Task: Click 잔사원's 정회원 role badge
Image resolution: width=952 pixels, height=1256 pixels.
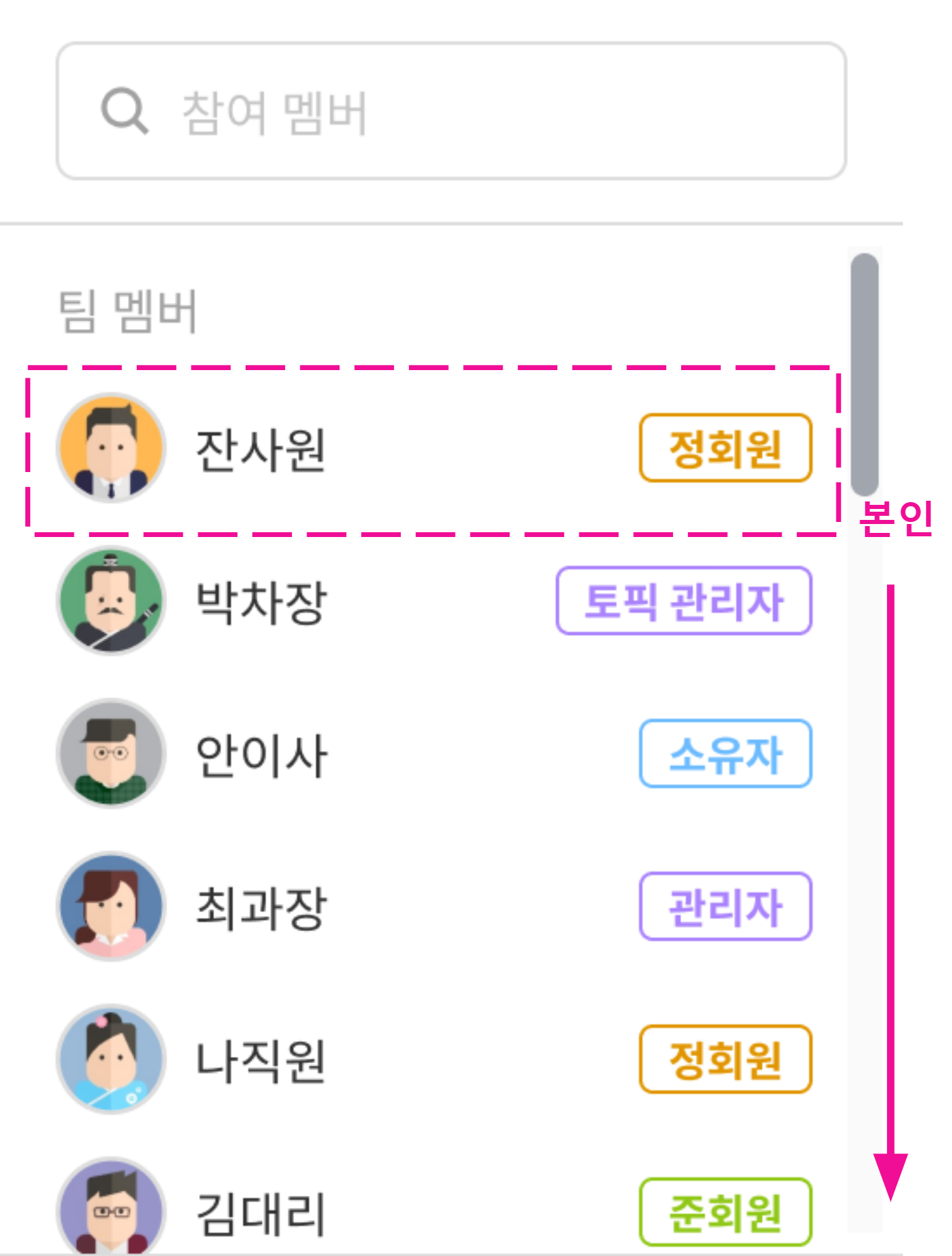Action: pyautogui.click(x=725, y=448)
